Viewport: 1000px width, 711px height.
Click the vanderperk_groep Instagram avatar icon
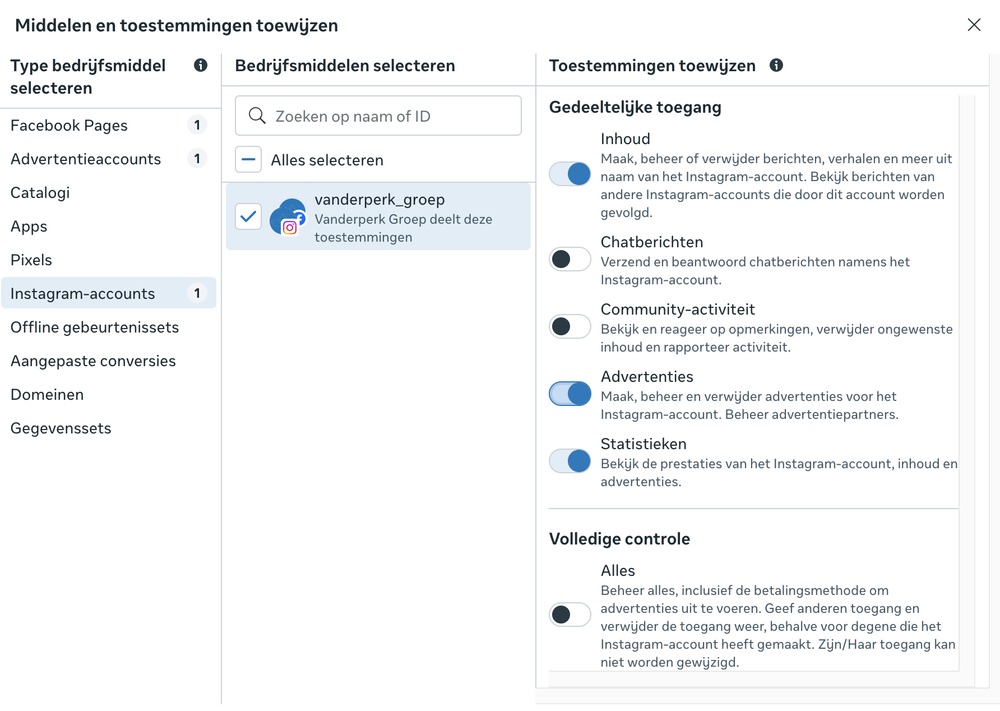click(x=288, y=217)
